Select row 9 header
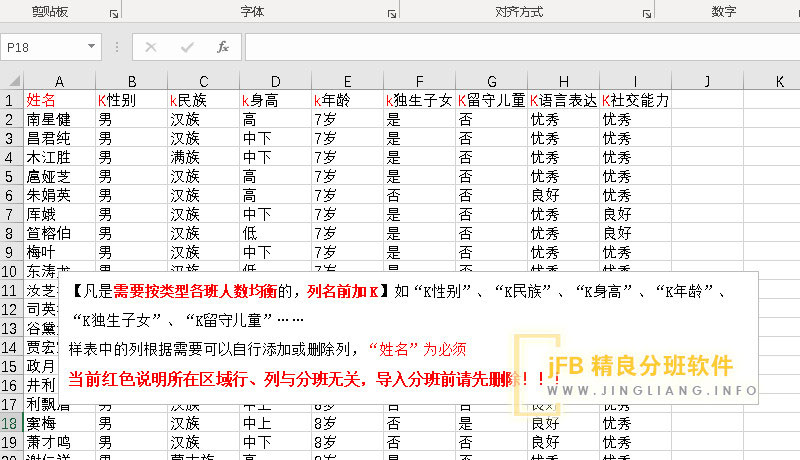The height and width of the screenshot is (460, 800). click(11, 252)
